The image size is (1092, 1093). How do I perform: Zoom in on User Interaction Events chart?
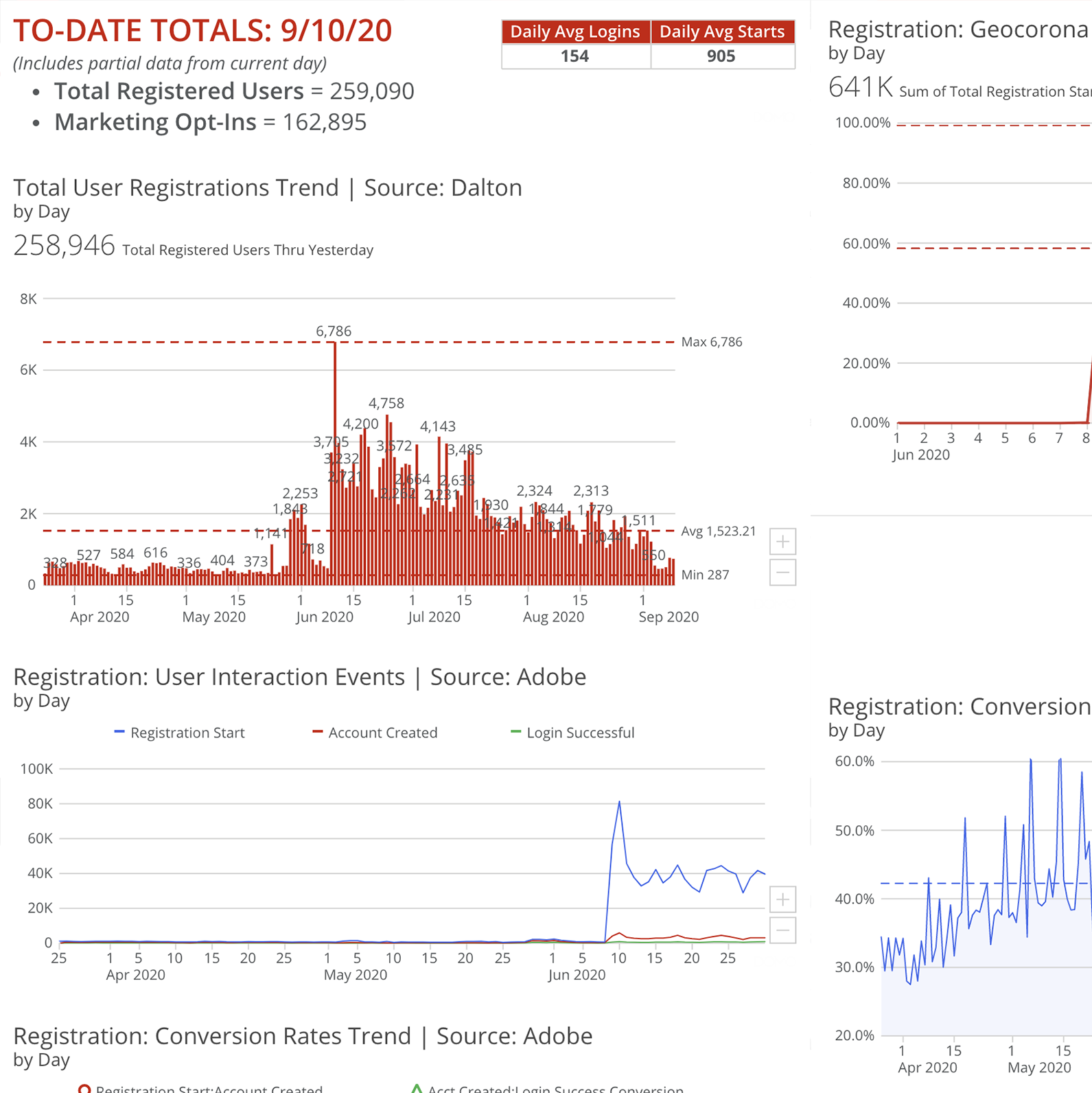[x=782, y=899]
